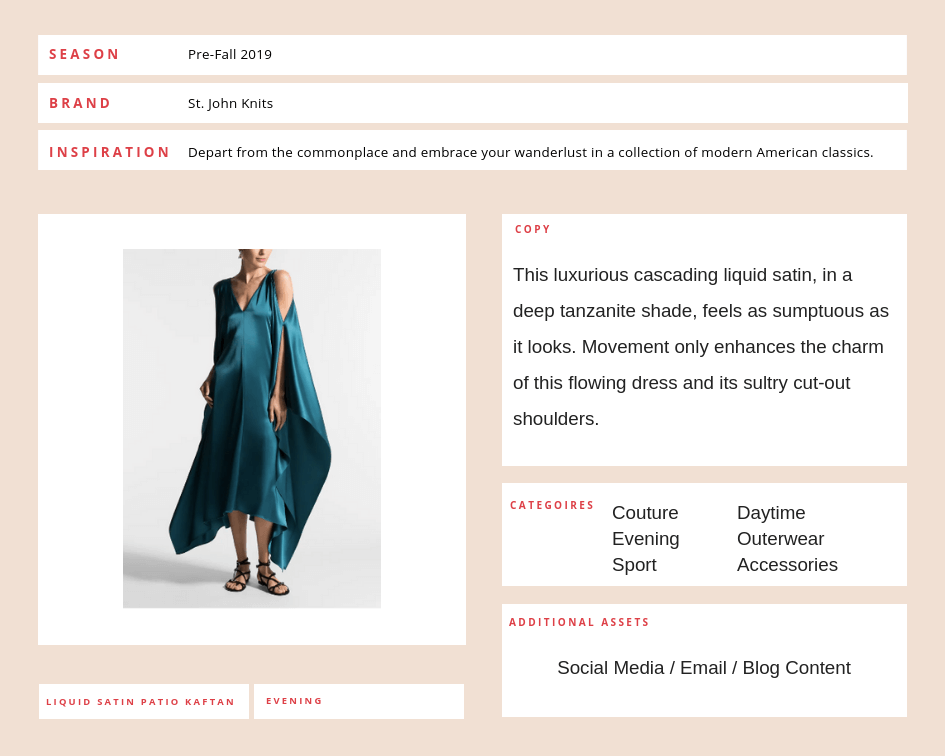The width and height of the screenshot is (945, 756).
Task: Choose the Outerwear category
Action: pyautogui.click(x=780, y=539)
